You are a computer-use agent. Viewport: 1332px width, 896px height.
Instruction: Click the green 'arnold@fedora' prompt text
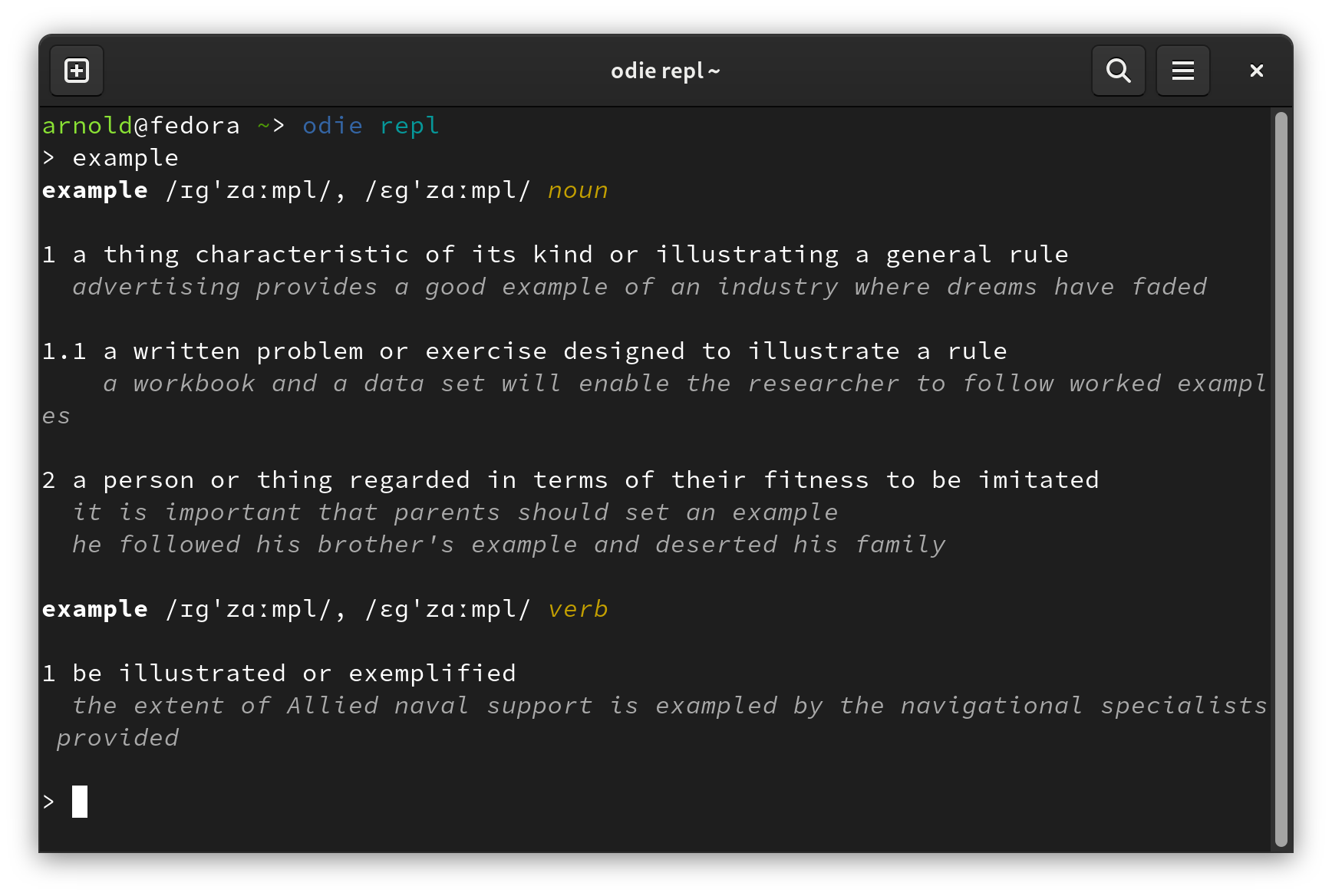141,125
